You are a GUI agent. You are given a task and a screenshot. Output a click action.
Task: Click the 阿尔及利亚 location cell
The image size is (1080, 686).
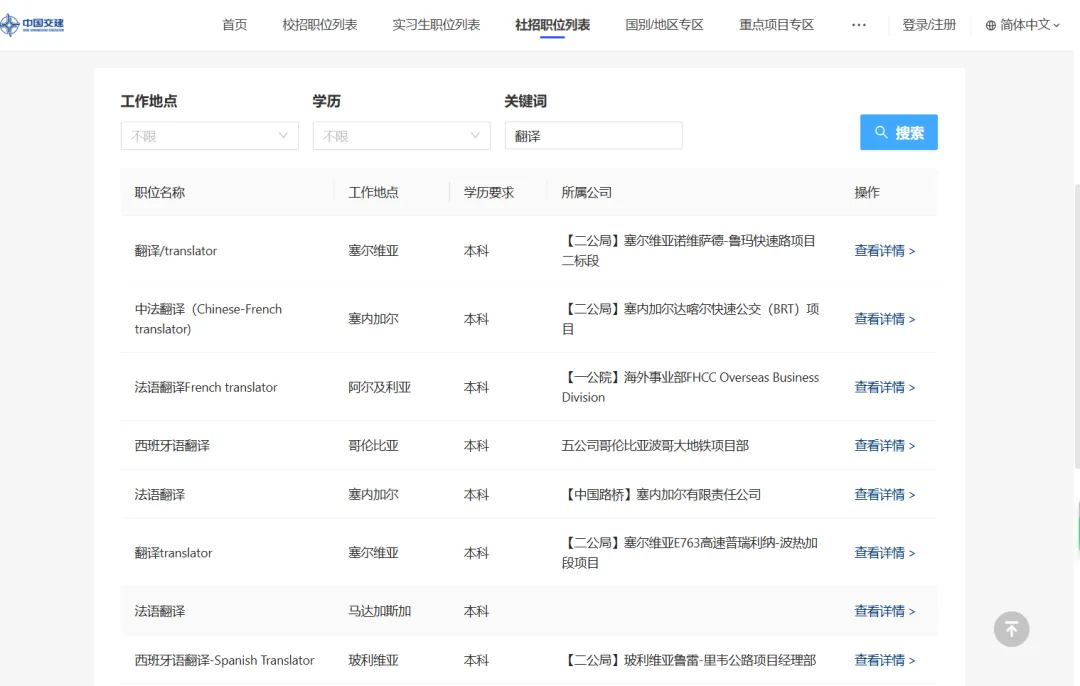click(380, 387)
